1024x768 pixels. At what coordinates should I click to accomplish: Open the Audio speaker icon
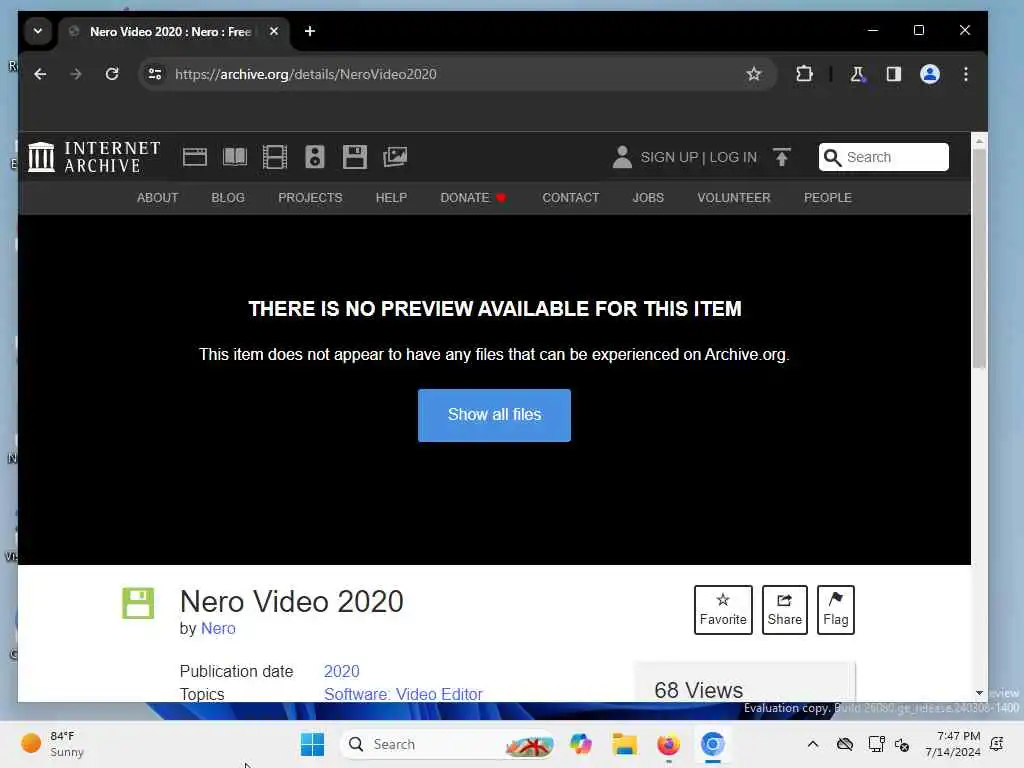315,157
